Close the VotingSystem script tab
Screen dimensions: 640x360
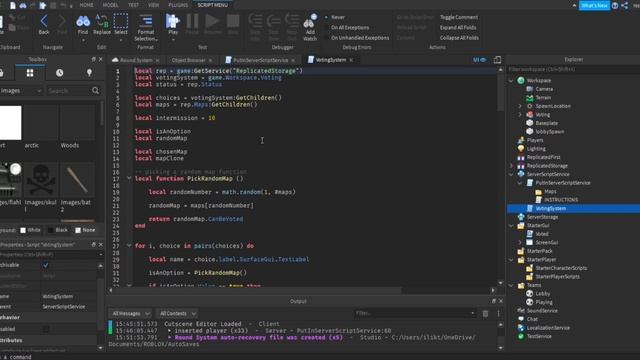[351, 60]
